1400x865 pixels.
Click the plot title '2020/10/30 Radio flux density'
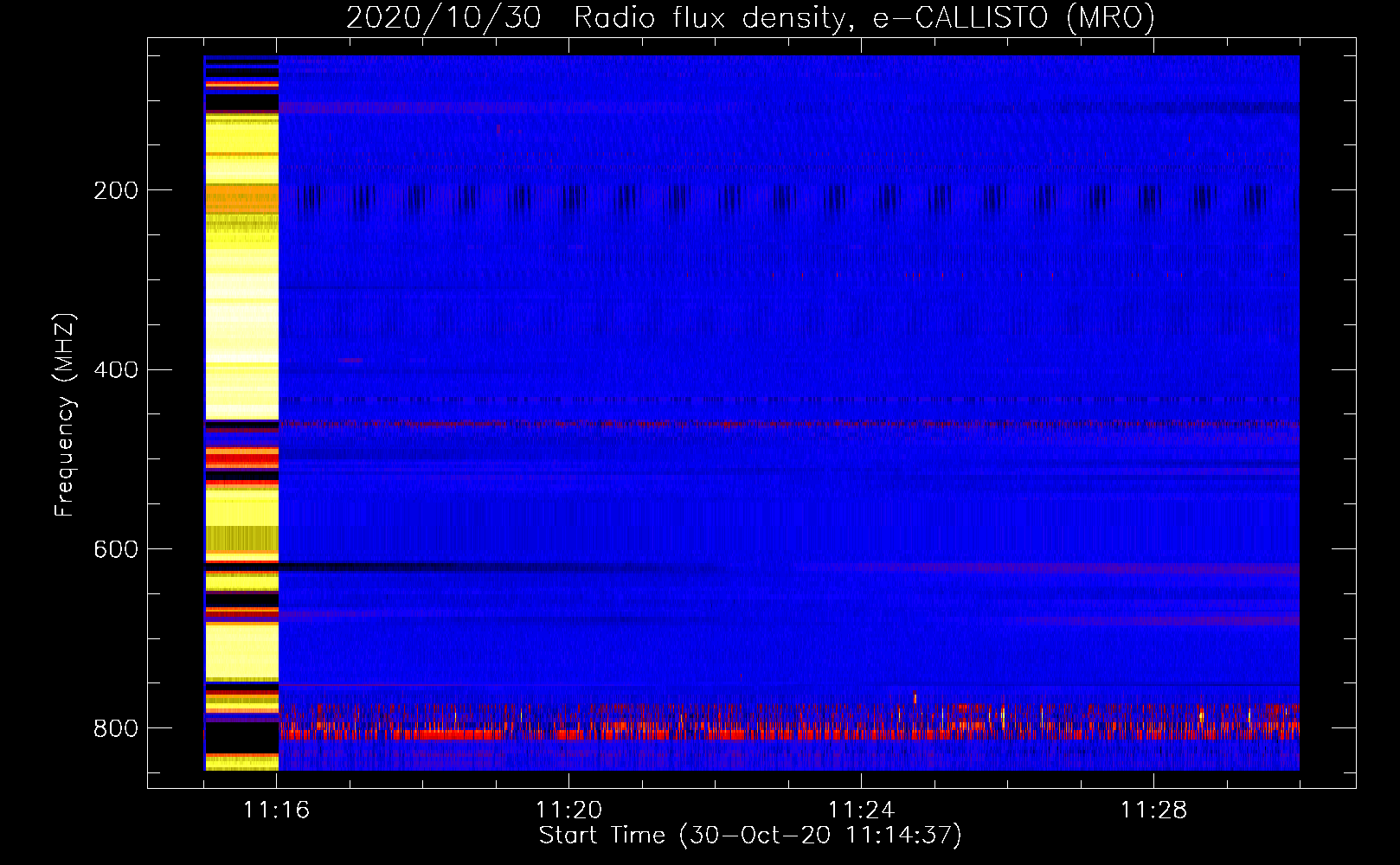750,17
